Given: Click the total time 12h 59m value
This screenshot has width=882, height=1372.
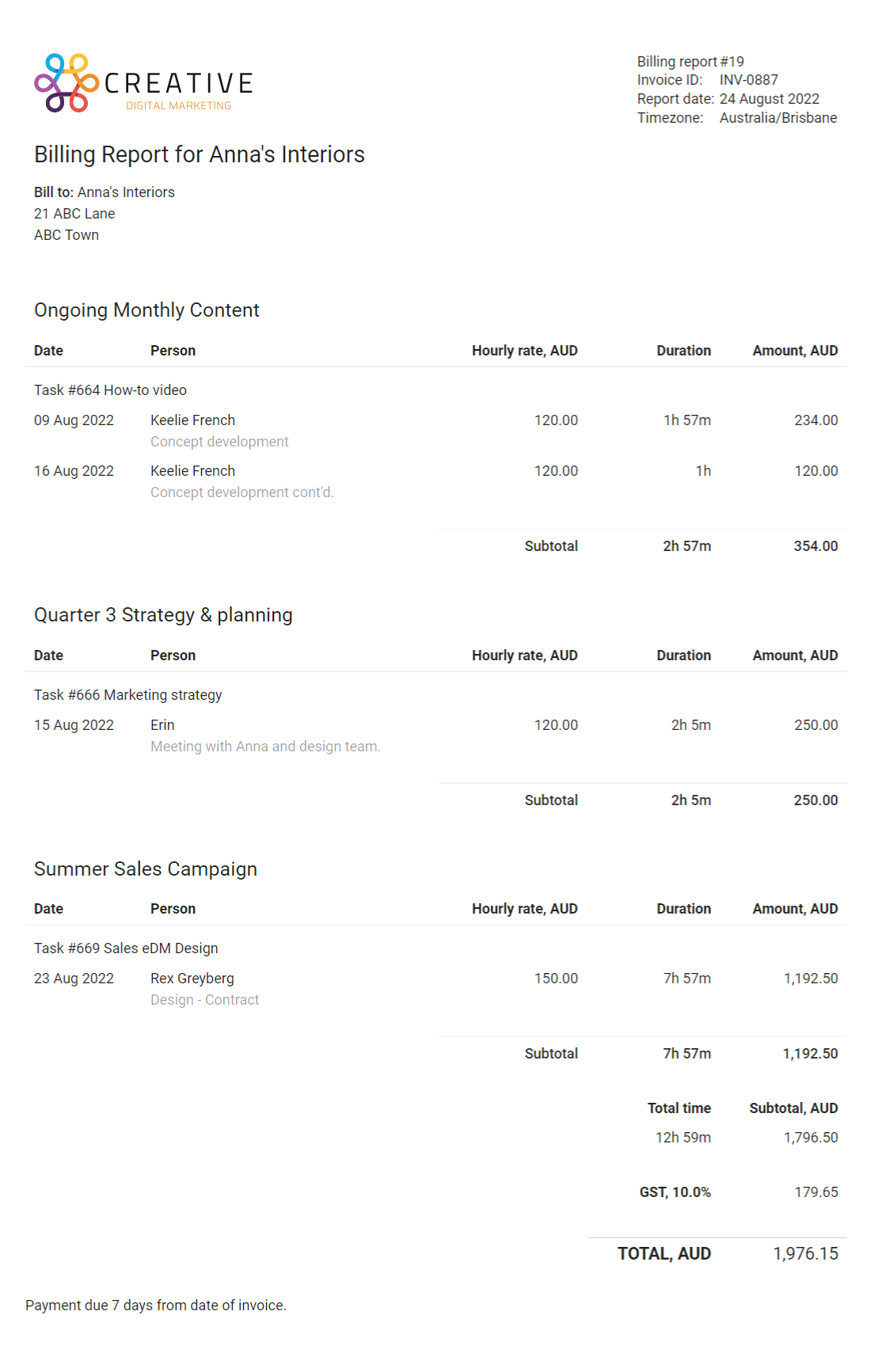Looking at the screenshot, I should 682,1138.
